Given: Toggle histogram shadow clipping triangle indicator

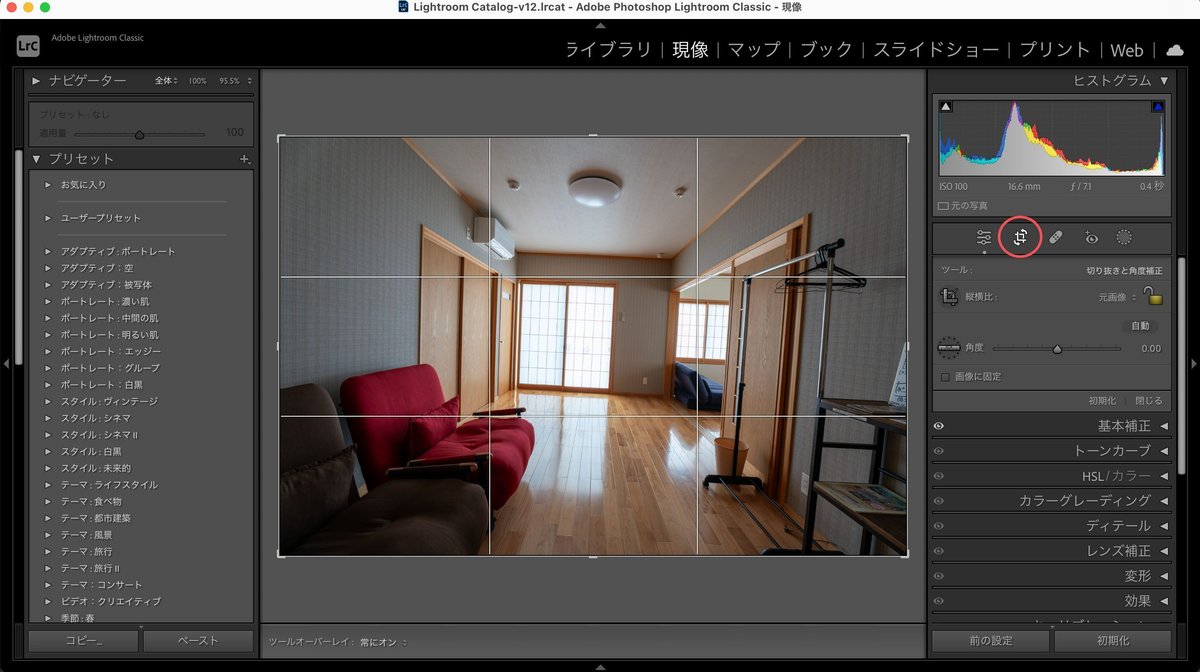Looking at the screenshot, I should 946,107.
